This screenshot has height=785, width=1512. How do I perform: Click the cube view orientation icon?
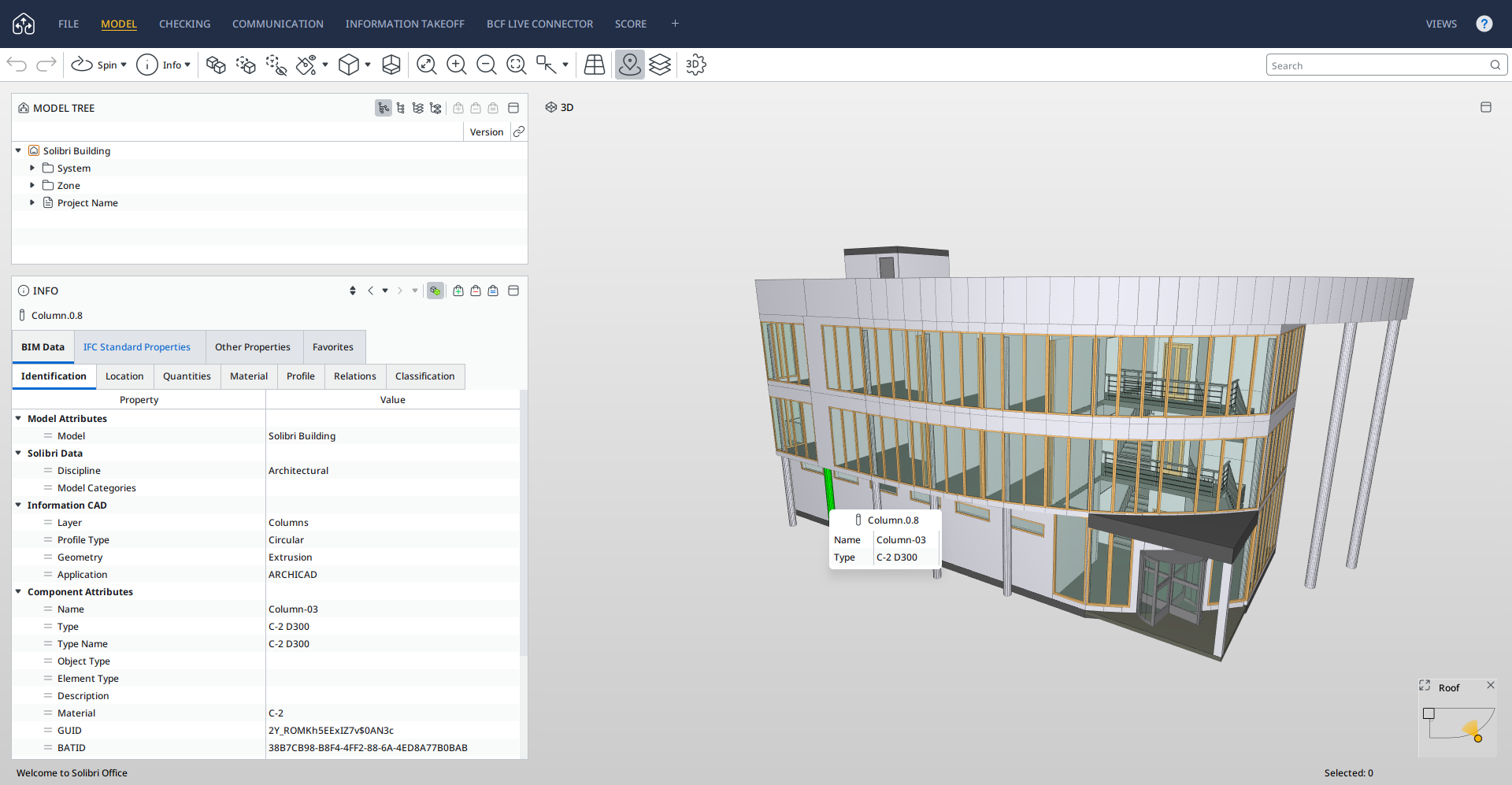(x=349, y=65)
